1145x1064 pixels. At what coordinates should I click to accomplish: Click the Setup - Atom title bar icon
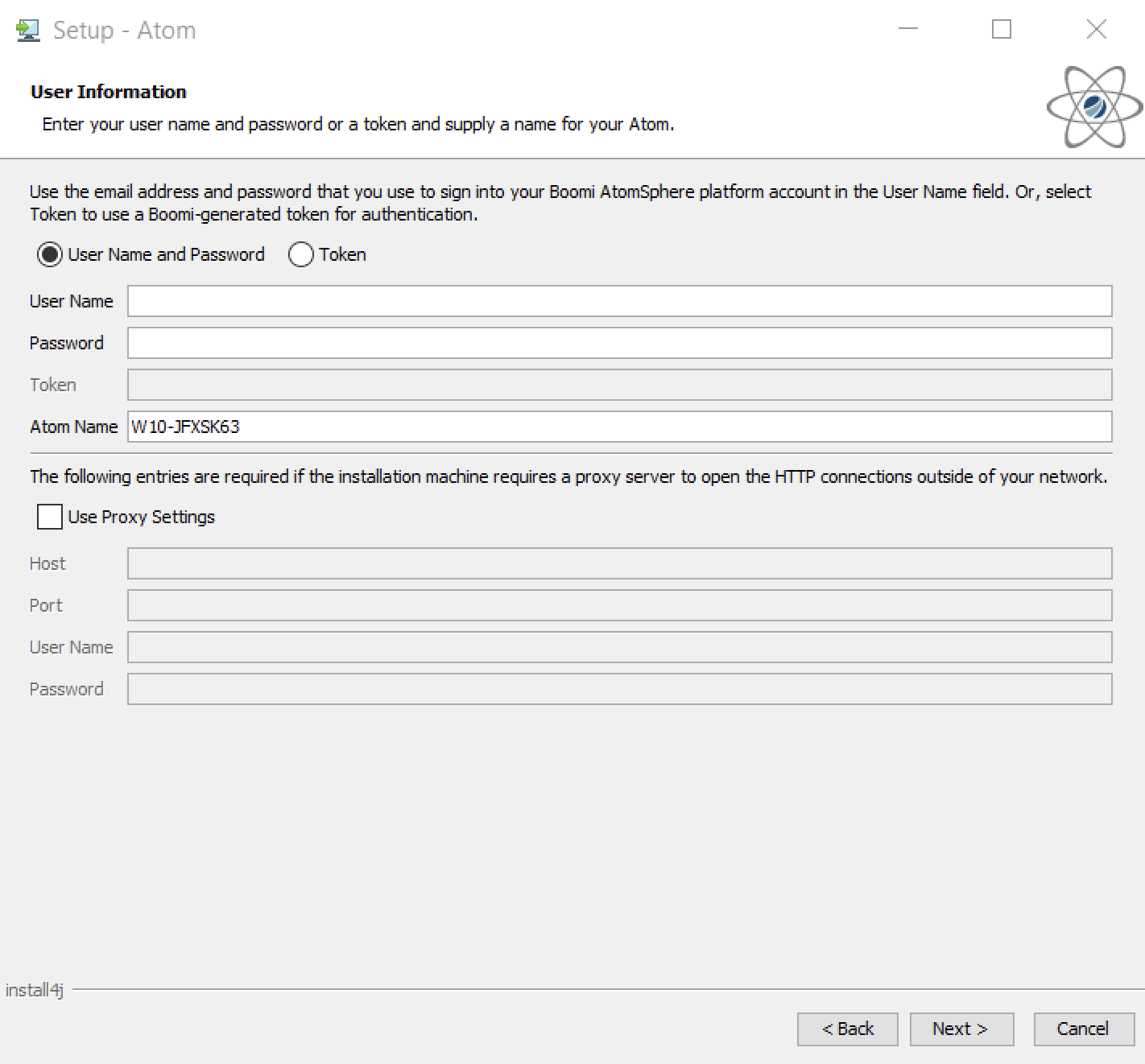point(29,29)
